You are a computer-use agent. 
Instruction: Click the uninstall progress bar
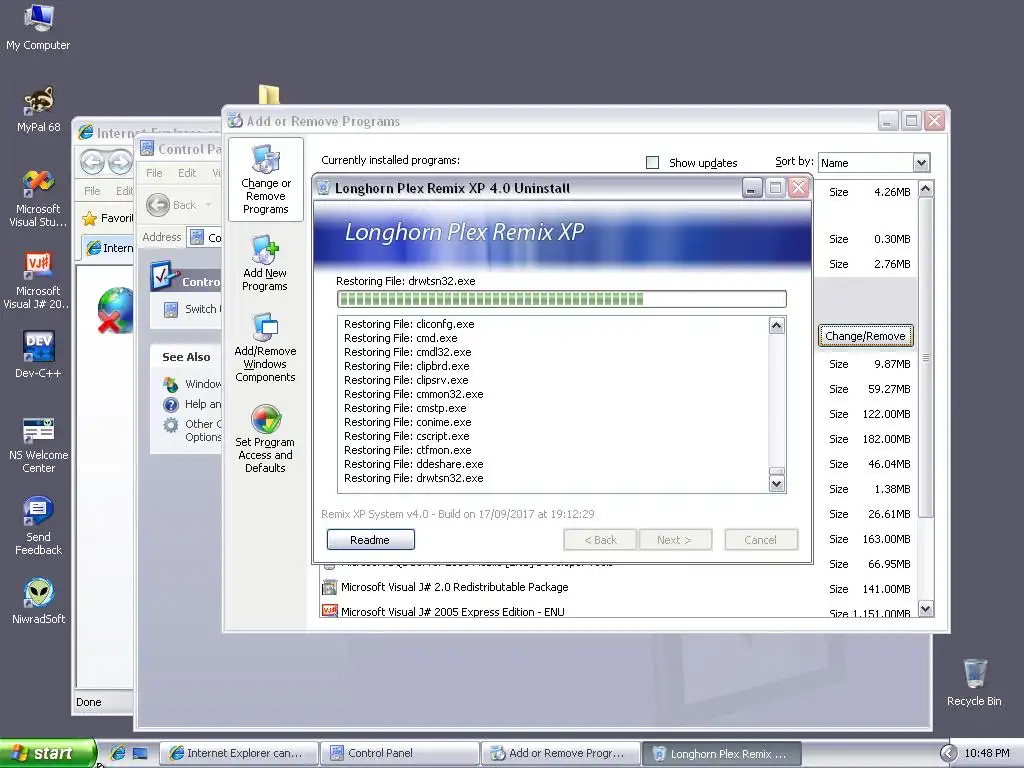562,299
